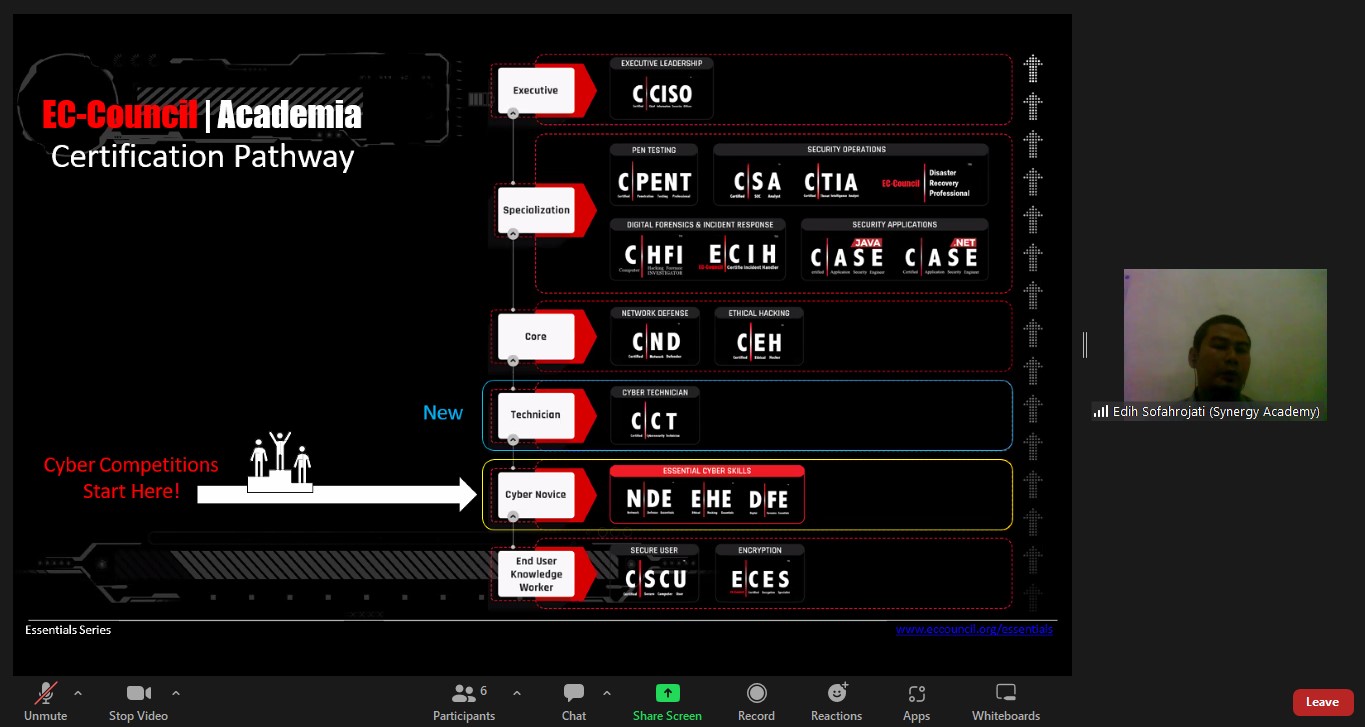Click the chevron below the Technician box
The width and height of the screenshot is (1365, 727).
coord(513,438)
